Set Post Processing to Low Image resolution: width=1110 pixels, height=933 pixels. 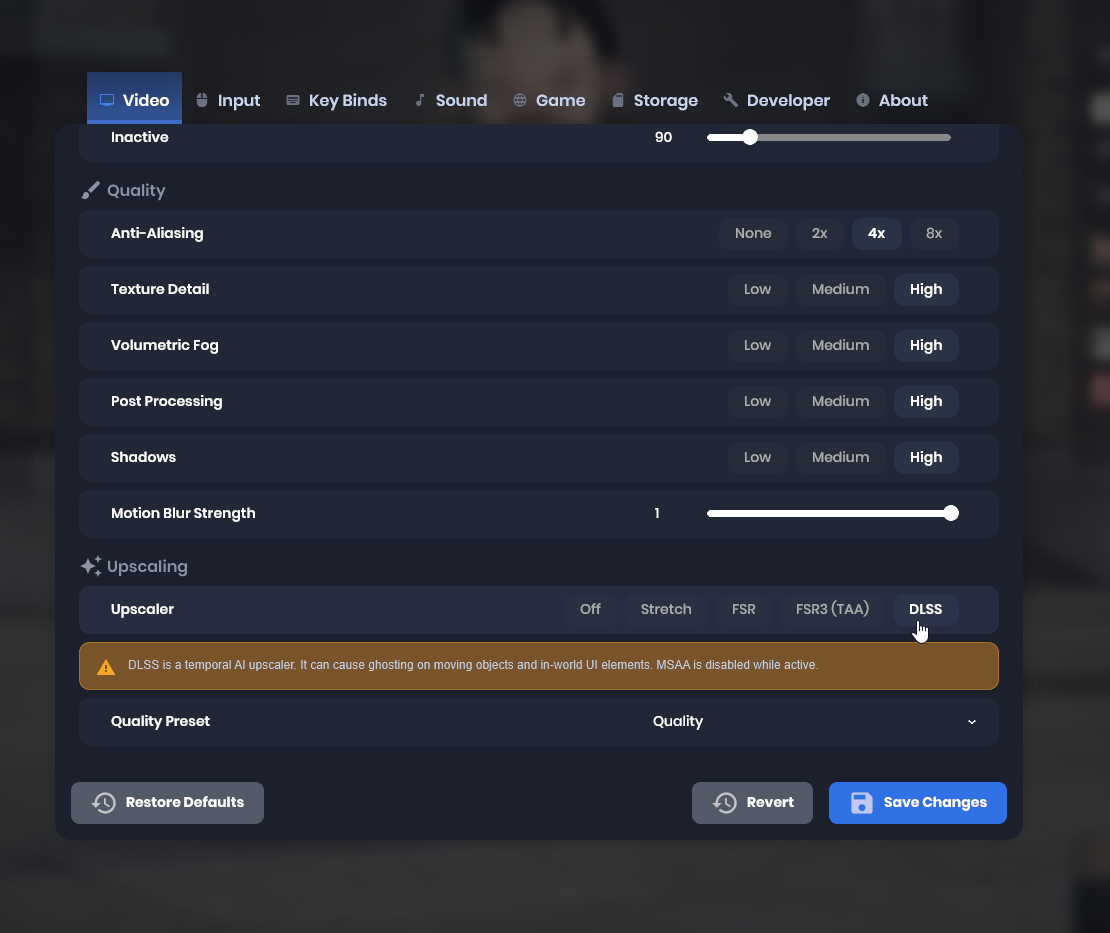[x=757, y=401]
